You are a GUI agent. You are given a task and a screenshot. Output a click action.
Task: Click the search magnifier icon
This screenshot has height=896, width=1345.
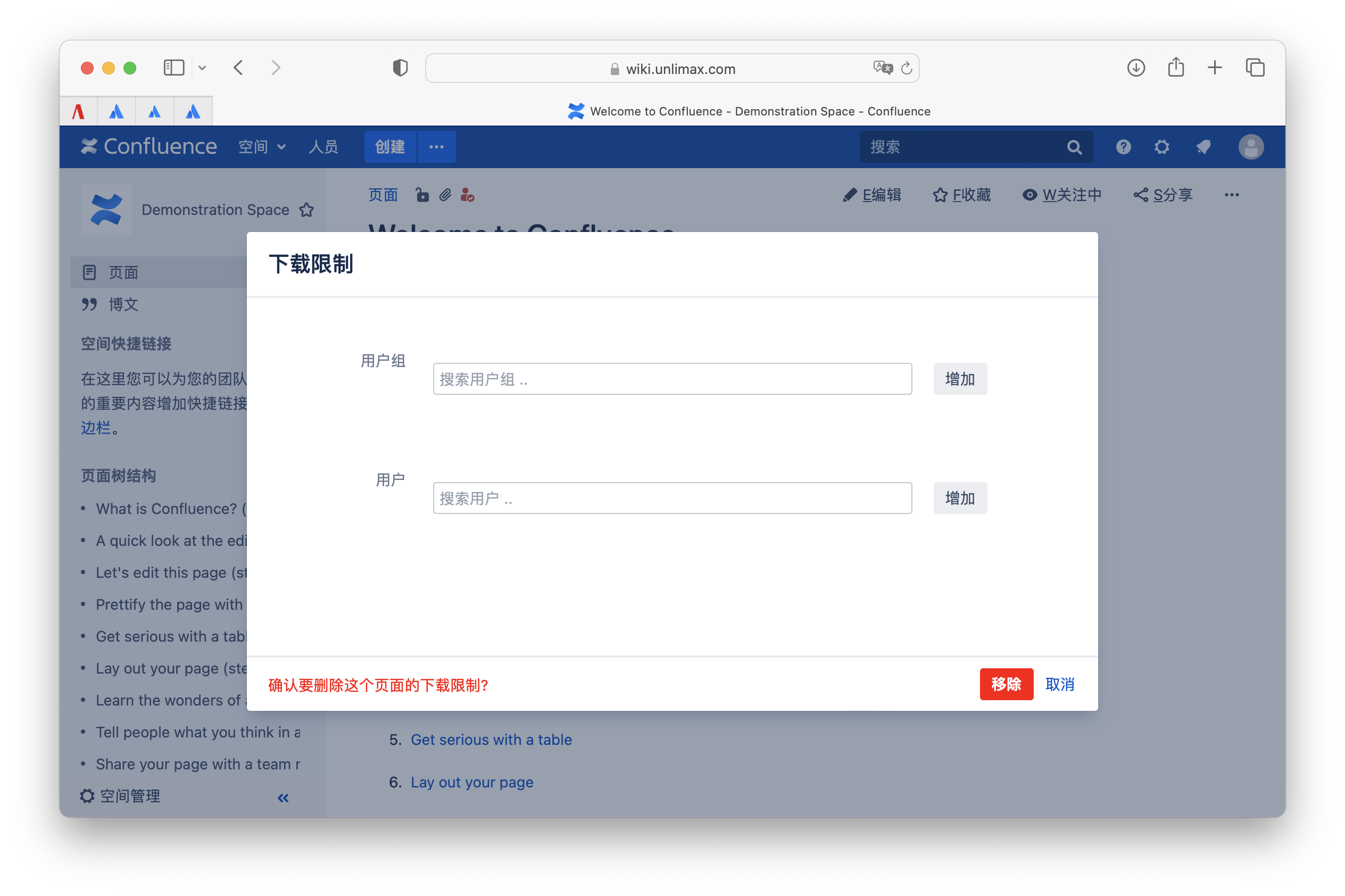coord(1074,147)
